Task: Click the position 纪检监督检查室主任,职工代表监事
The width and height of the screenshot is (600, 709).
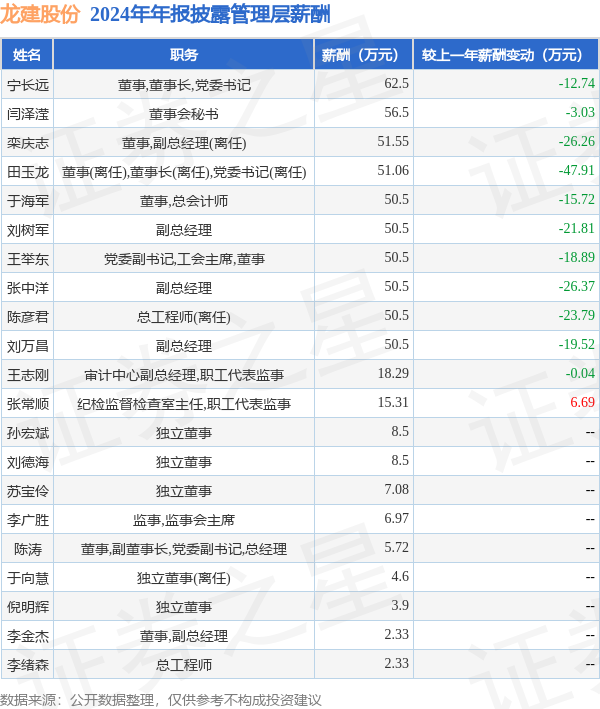Action: coord(184,404)
